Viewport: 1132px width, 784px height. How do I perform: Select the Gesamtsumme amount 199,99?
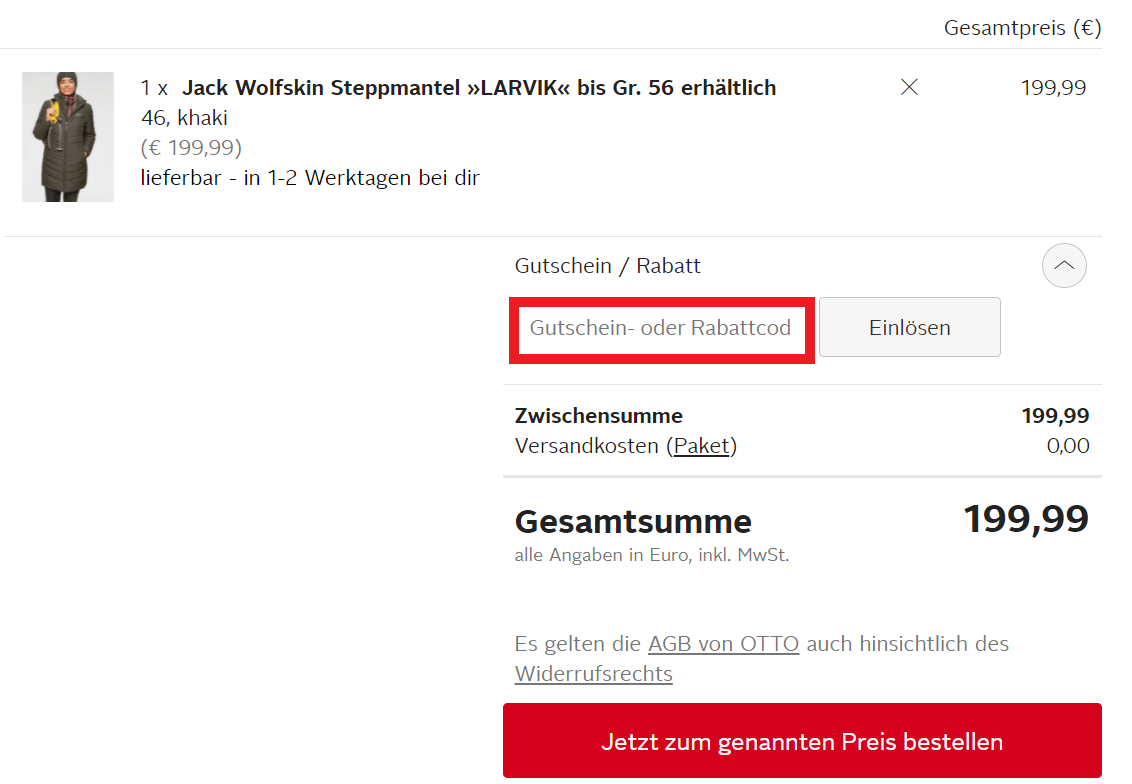[1026, 519]
